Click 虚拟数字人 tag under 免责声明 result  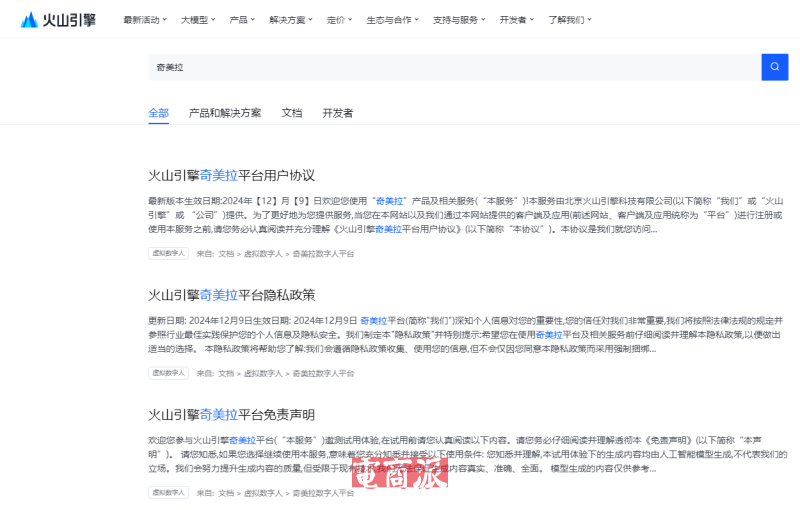(168, 493)
